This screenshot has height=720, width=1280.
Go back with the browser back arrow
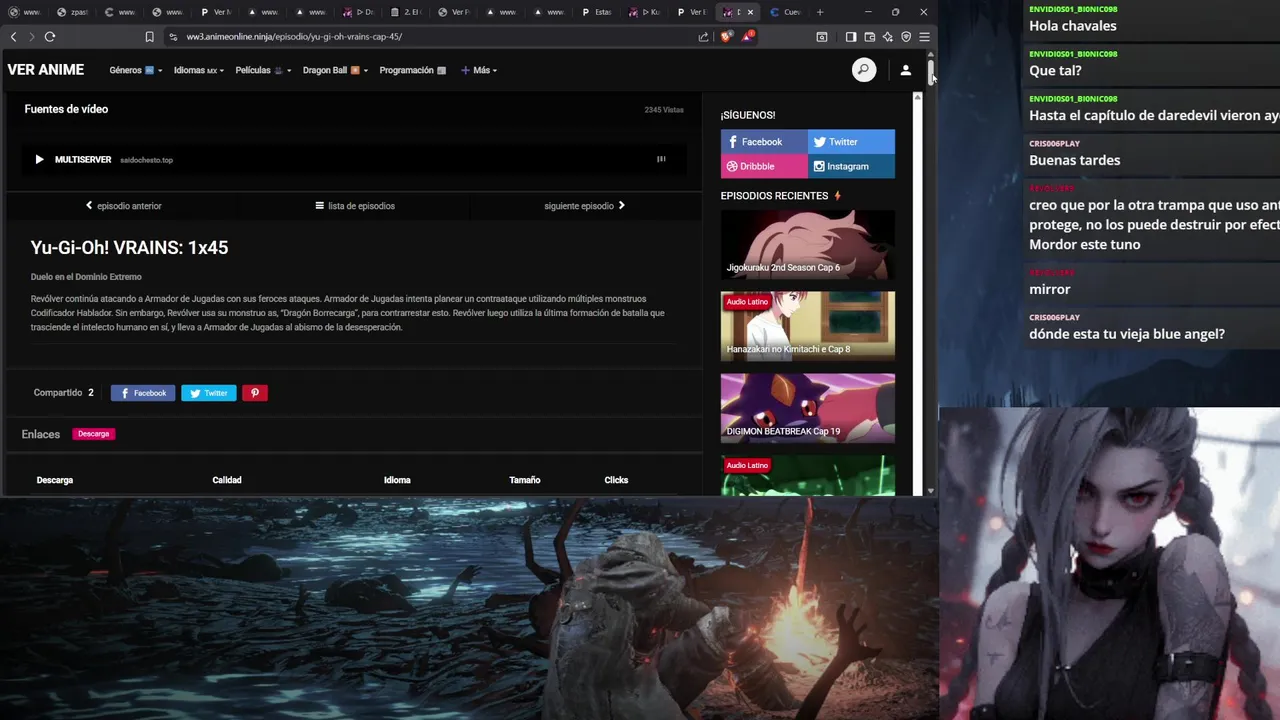pos(13,37)
